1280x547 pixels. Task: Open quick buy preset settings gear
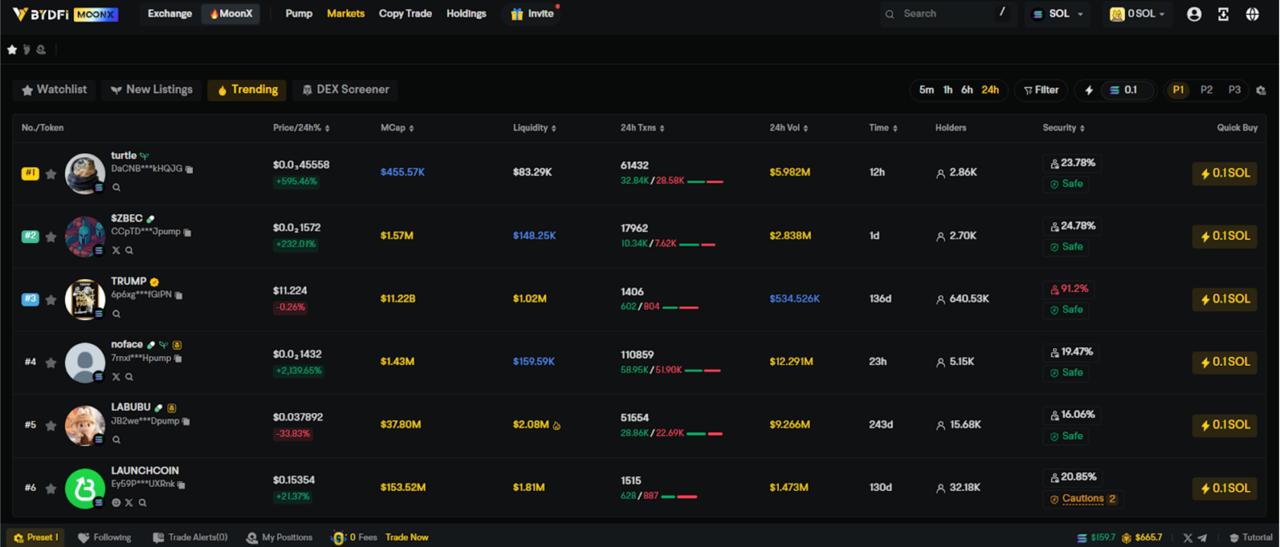(x=1261, y=90)
